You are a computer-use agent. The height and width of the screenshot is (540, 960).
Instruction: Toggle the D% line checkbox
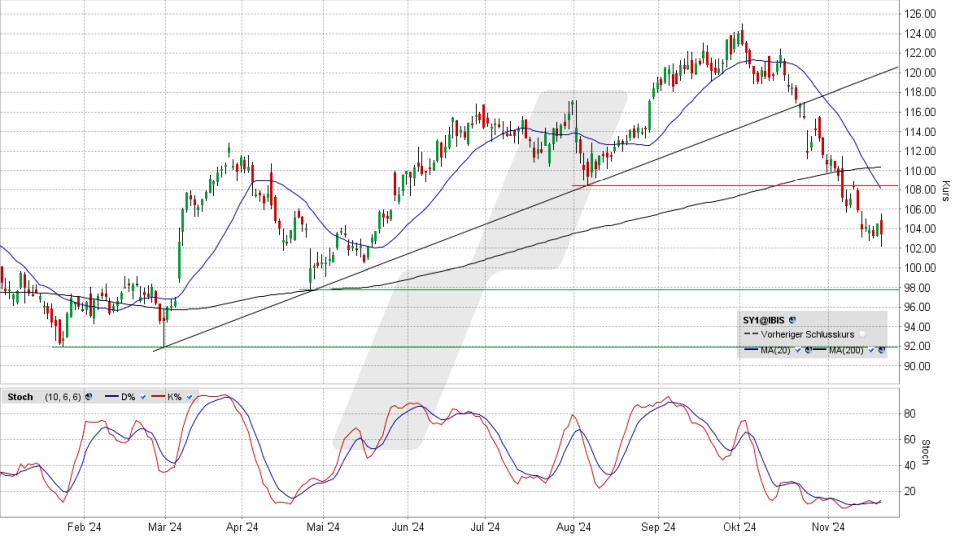pos(143,397)
